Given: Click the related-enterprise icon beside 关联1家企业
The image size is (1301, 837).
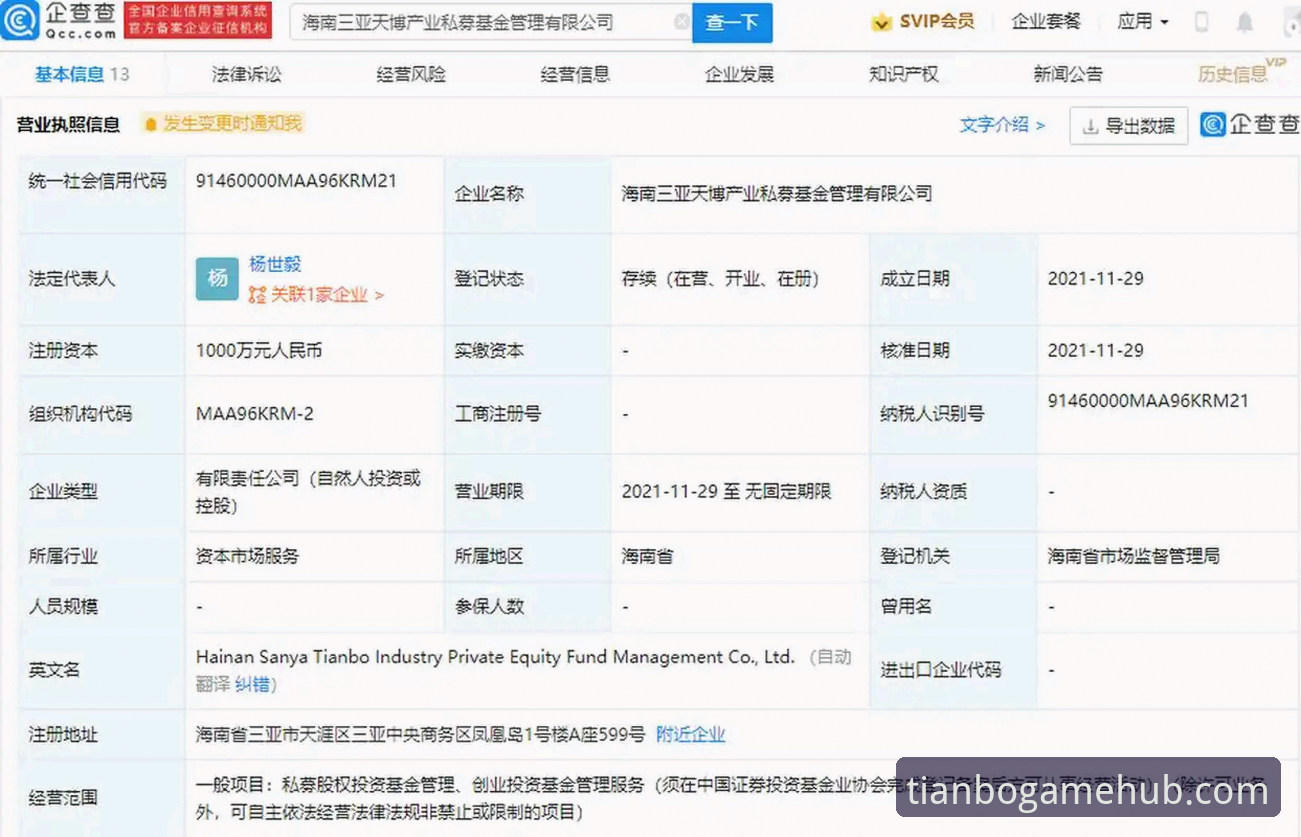Looking at the screenshot, I should 257,295.
